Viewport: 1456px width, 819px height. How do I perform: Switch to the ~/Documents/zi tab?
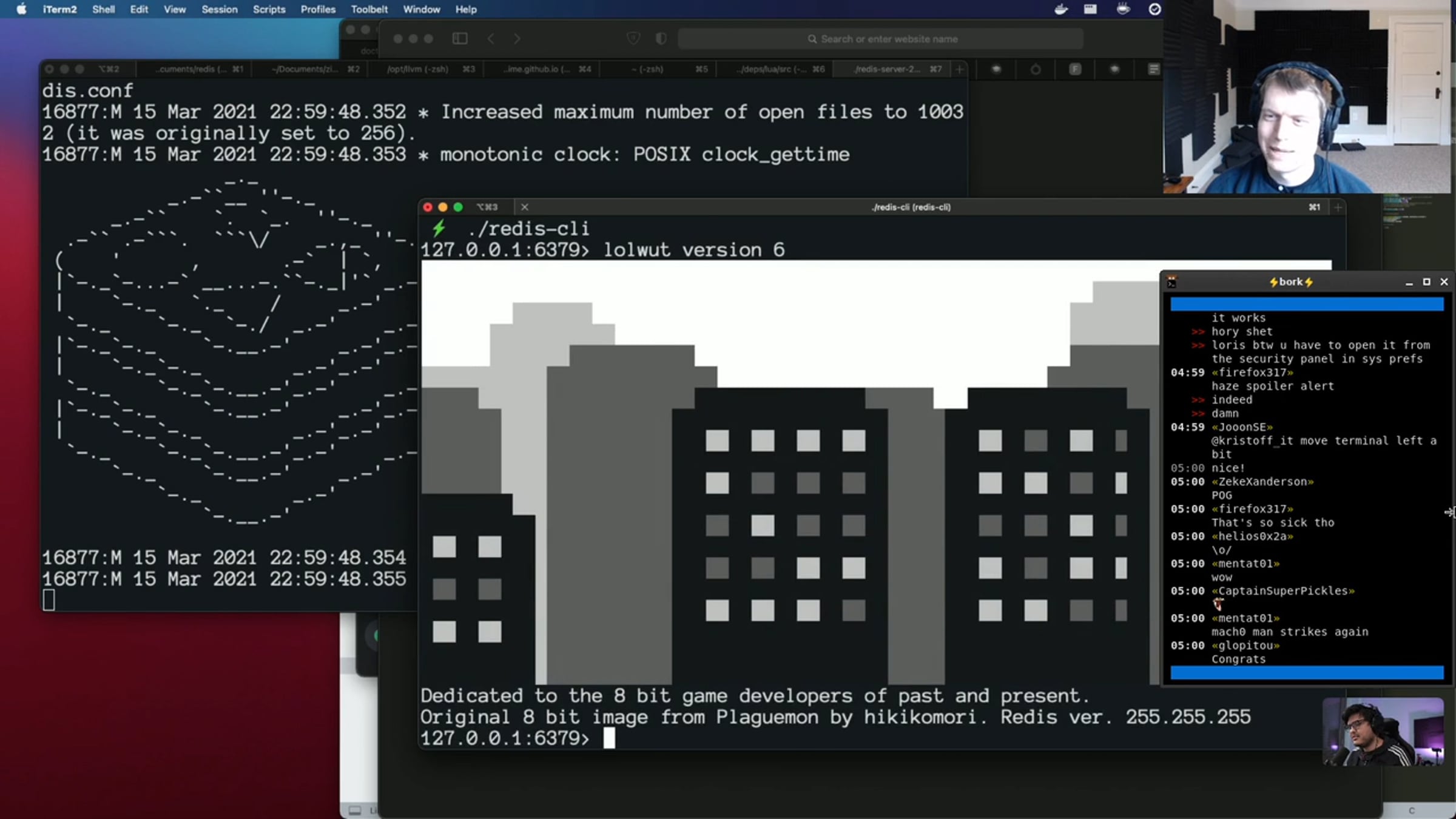click(x=309, y=69)
